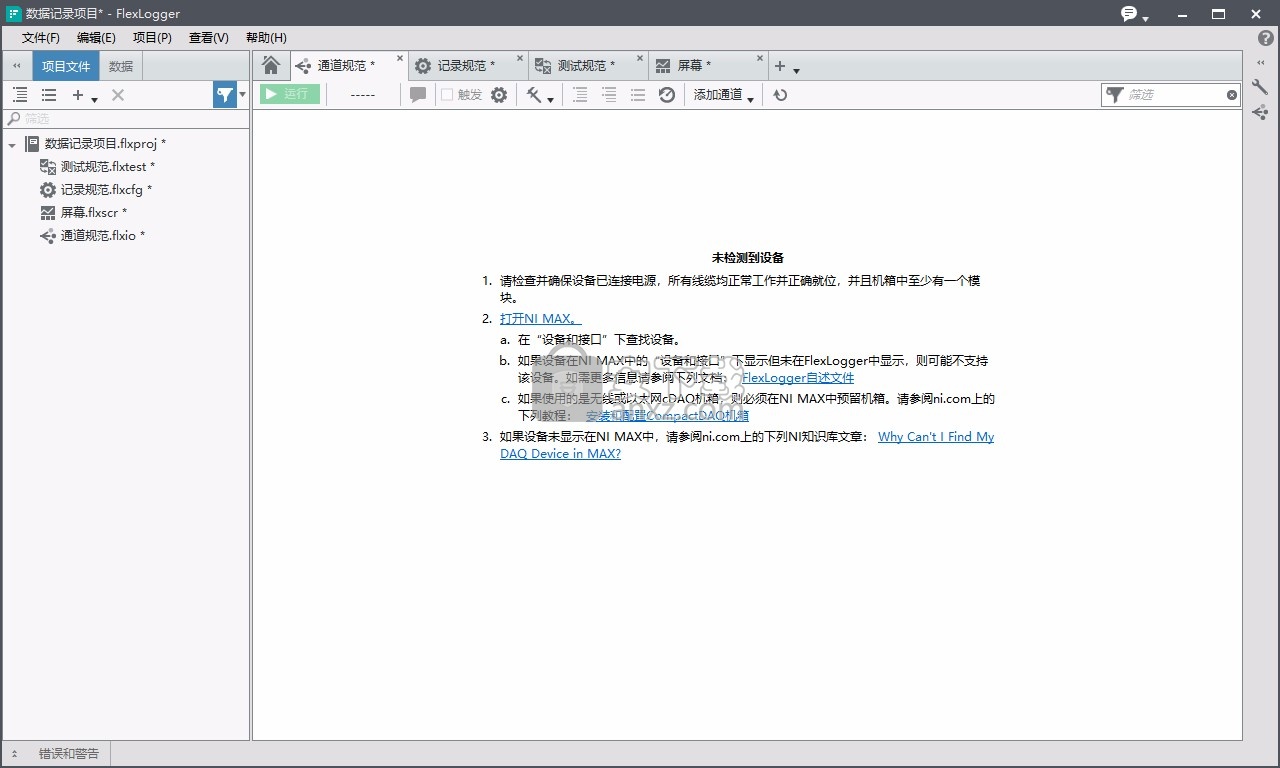Click the expand all tree icon
1280x768 pixels.
click(x=20, y=95)
